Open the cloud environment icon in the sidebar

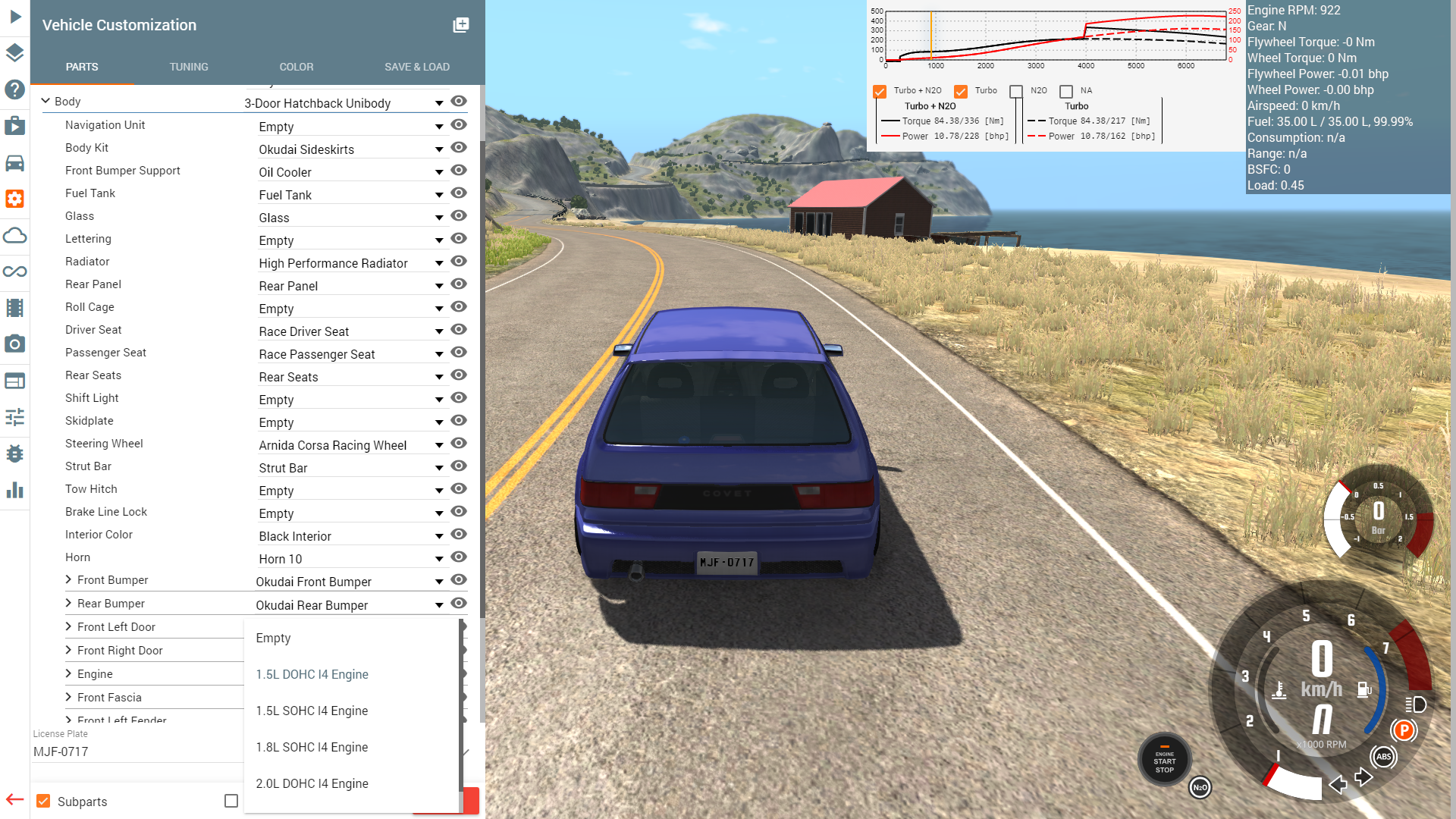tap(15, 236)
